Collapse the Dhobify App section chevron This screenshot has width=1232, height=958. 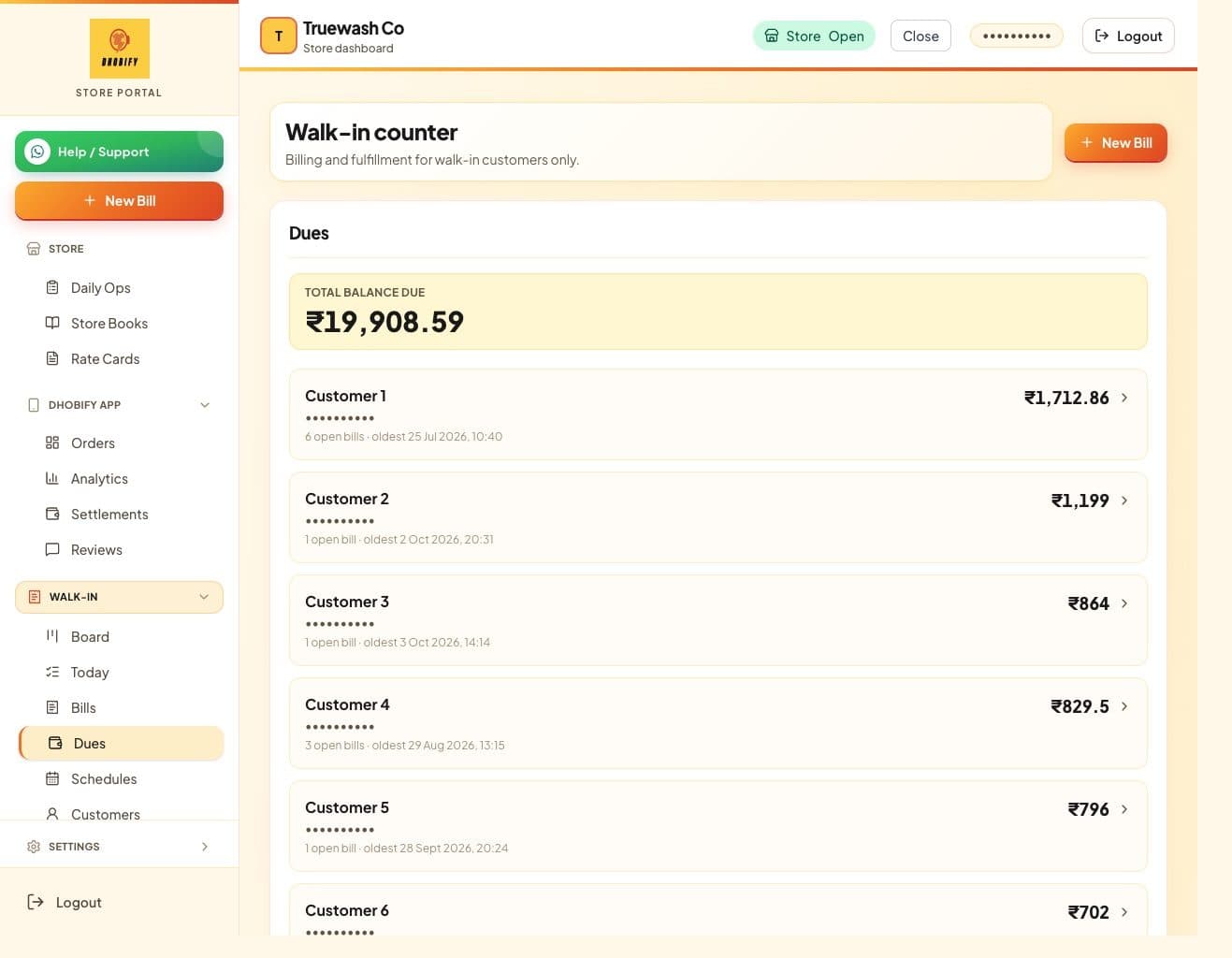(x=205, y=405)
